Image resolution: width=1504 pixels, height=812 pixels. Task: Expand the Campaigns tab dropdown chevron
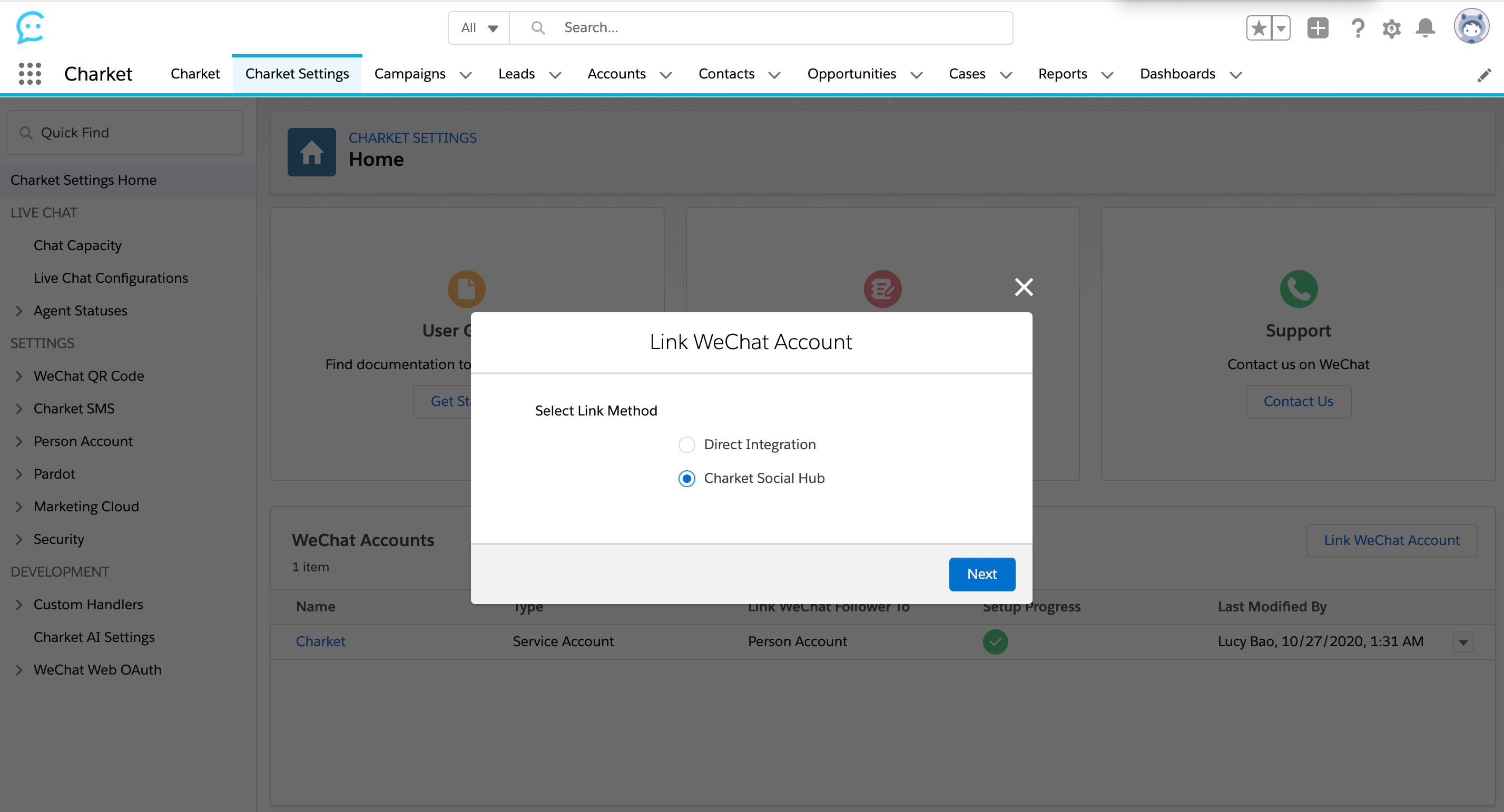pyautogui.click(x=465, y=75)
